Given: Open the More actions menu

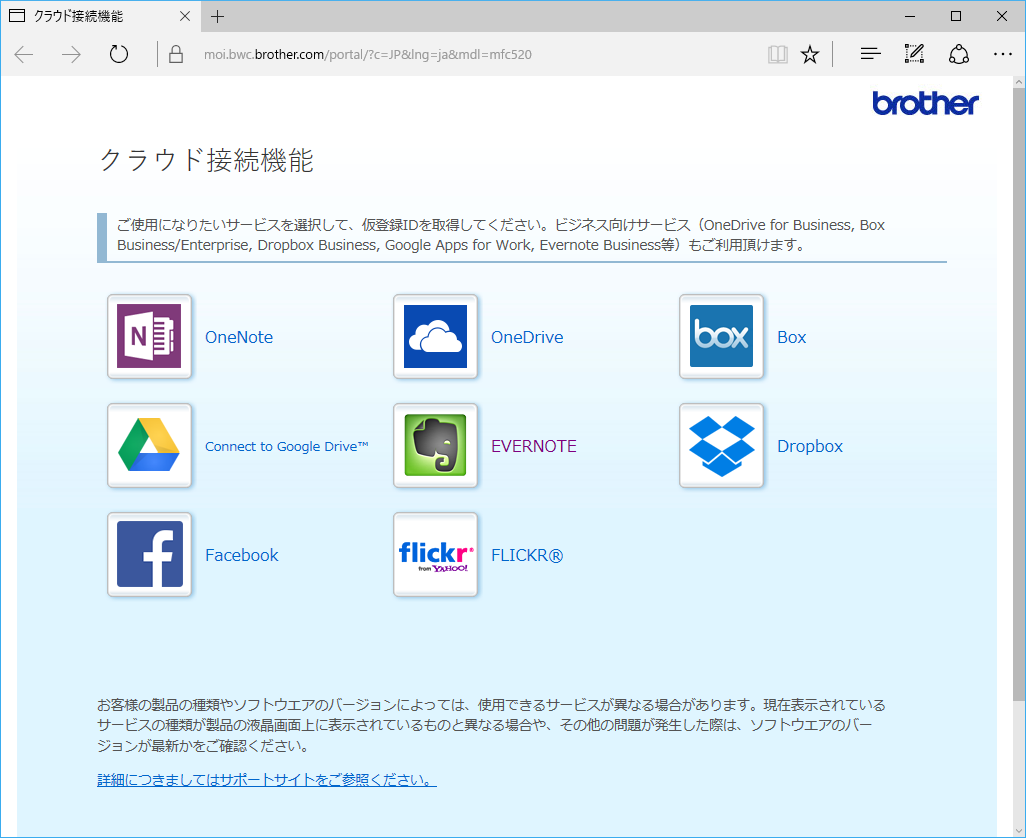Looking at the screenshot, I should click(x=1002, y=54).
